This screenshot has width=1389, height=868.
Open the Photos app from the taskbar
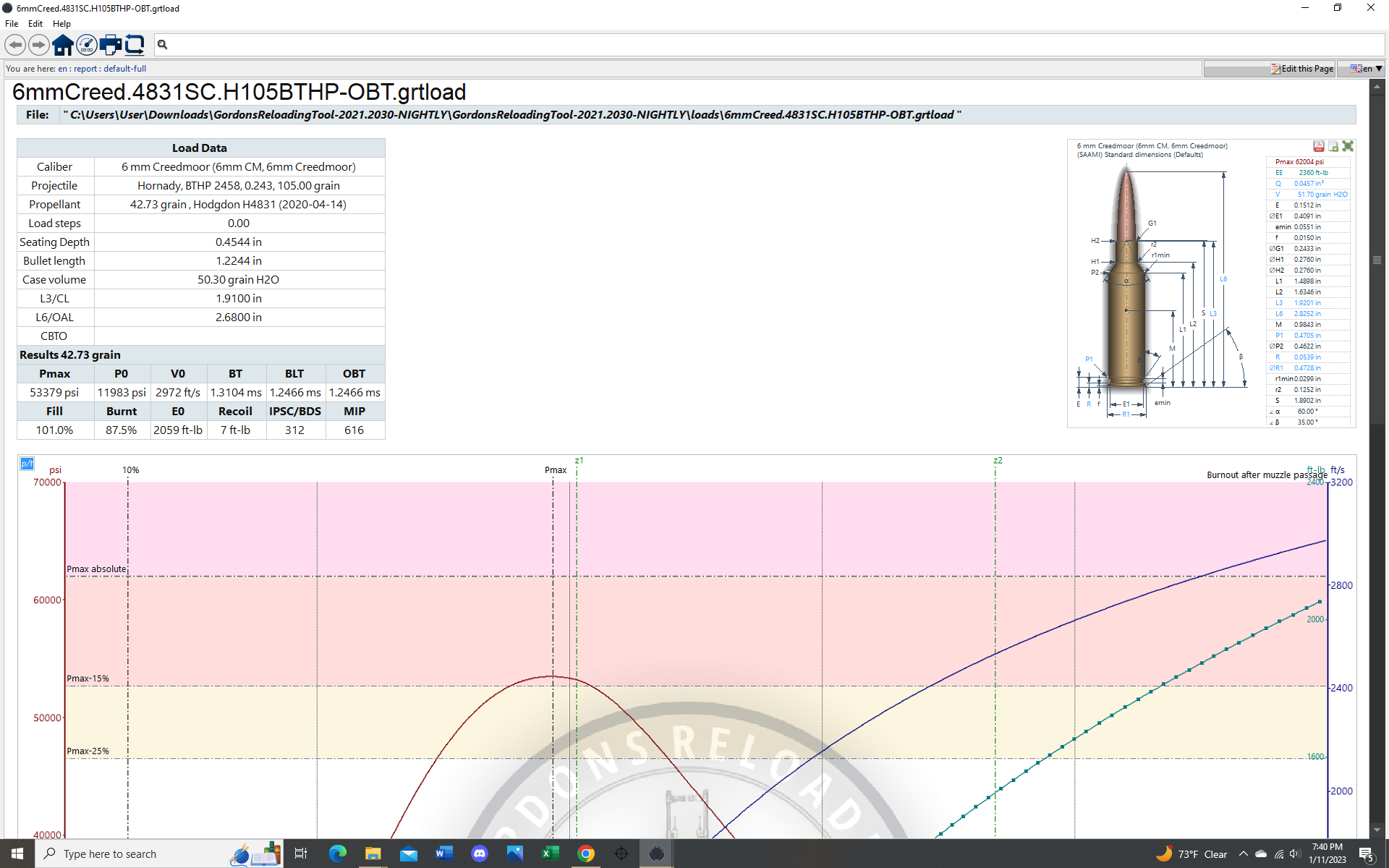(x=514, y=854)
